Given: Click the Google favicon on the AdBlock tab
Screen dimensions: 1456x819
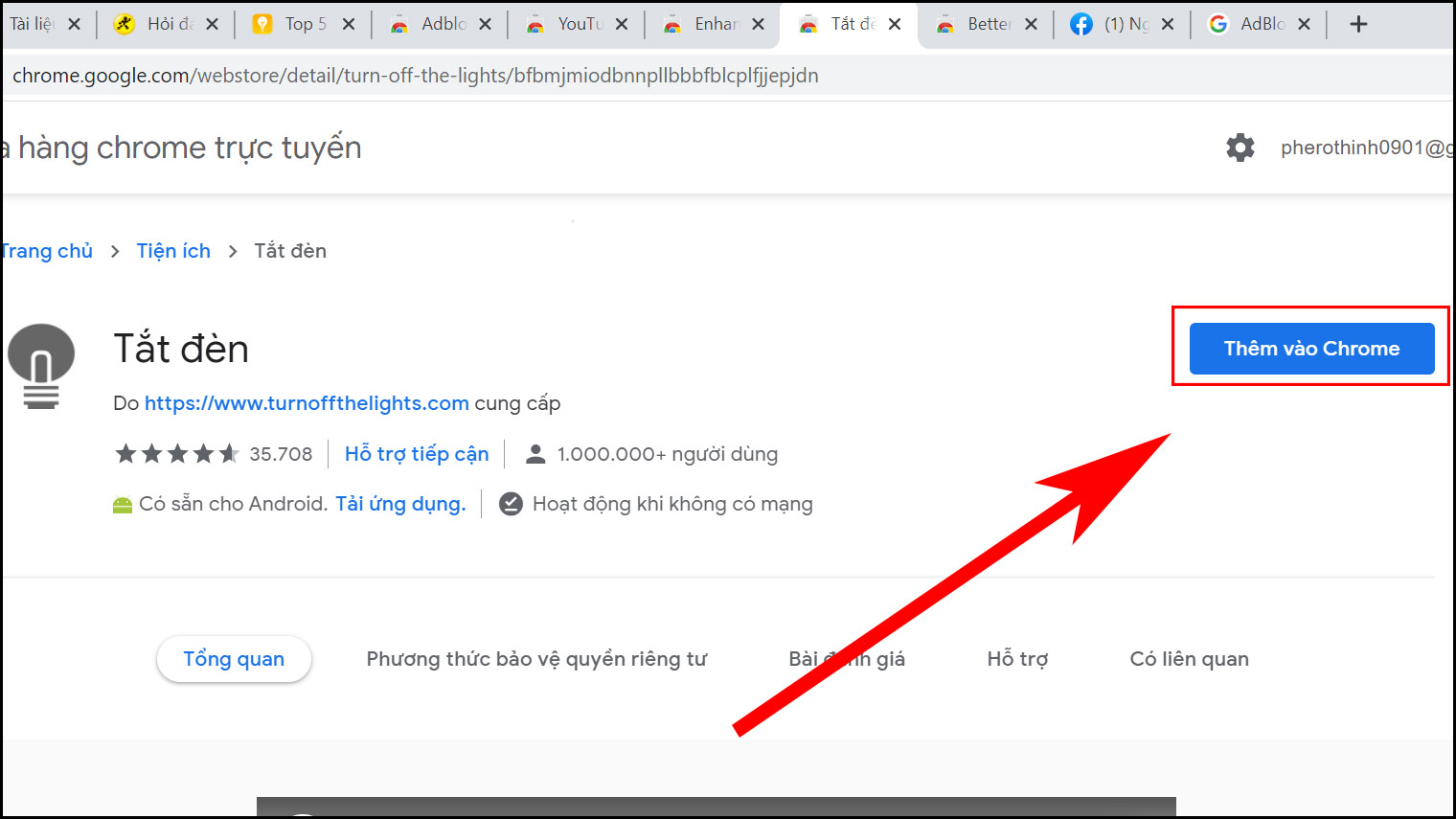Looking at the screenshot, I should click(1218, 25).
